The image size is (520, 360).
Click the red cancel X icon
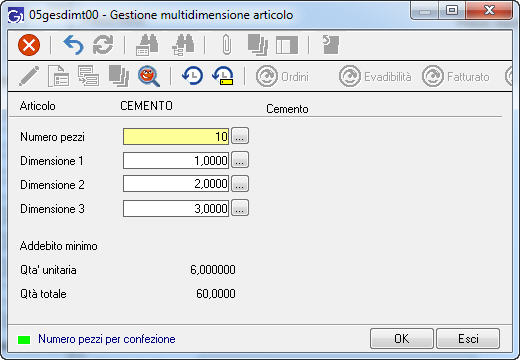[x=29, y=45]
